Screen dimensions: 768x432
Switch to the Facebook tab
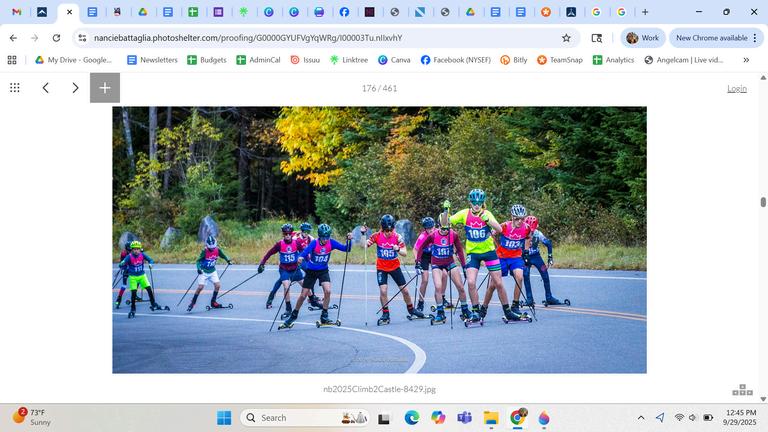(344, 12)
